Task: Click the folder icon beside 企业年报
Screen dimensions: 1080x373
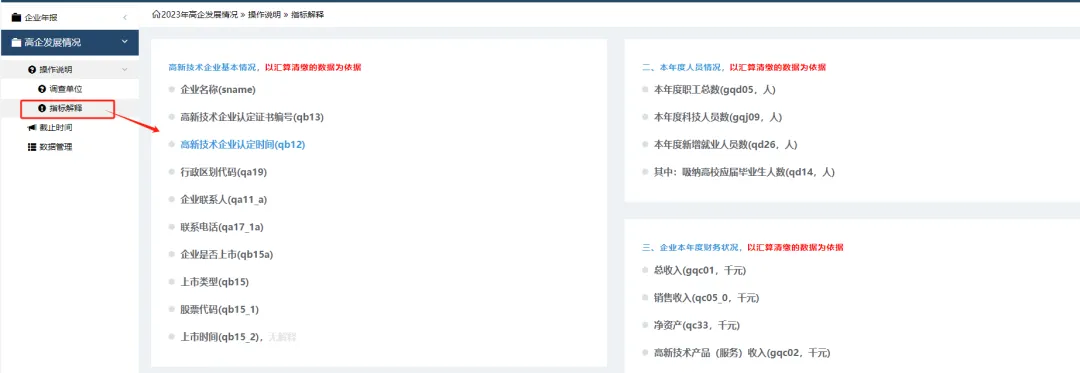Action: click(17, 17)
